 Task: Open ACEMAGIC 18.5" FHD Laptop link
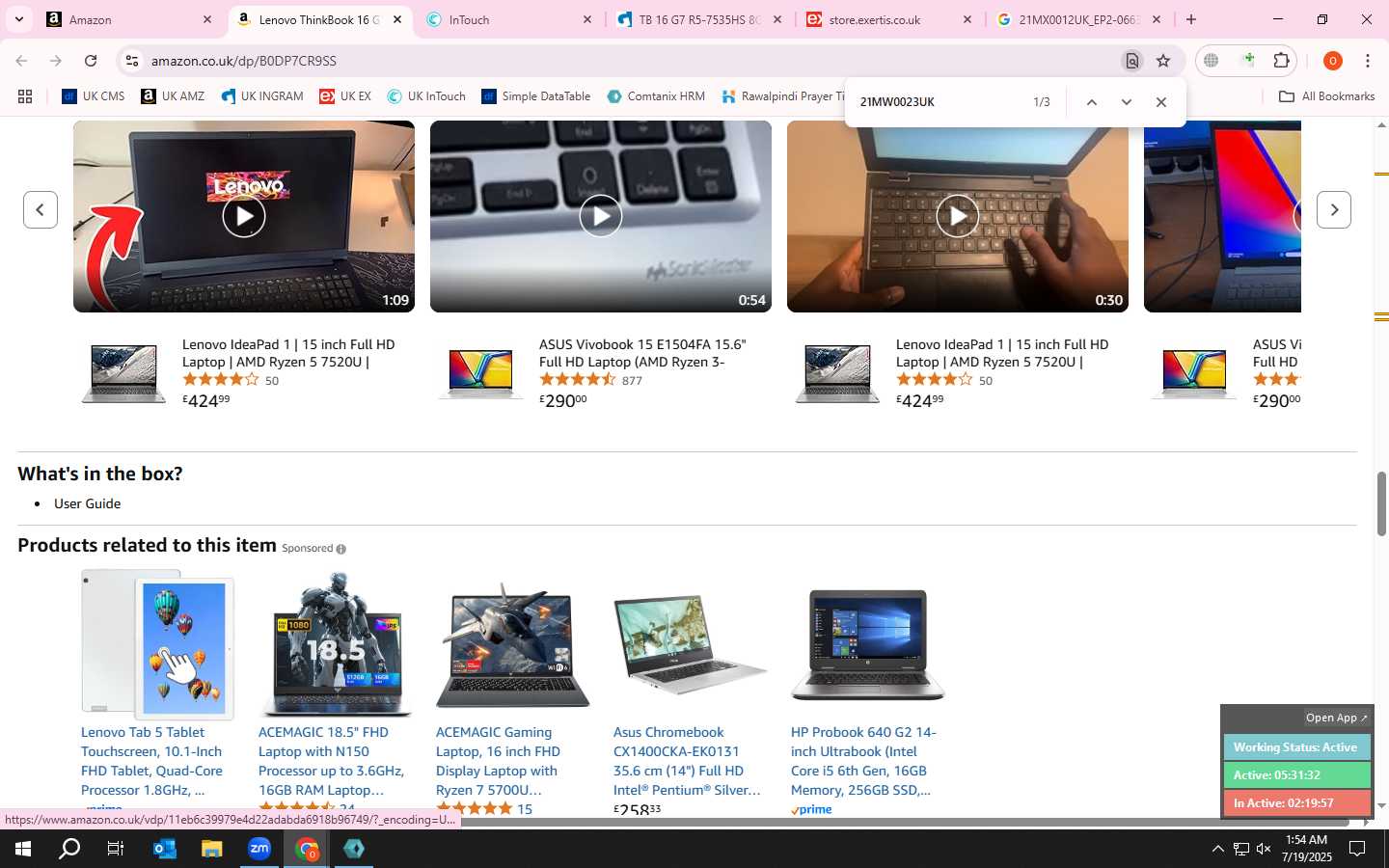[331, 761]
